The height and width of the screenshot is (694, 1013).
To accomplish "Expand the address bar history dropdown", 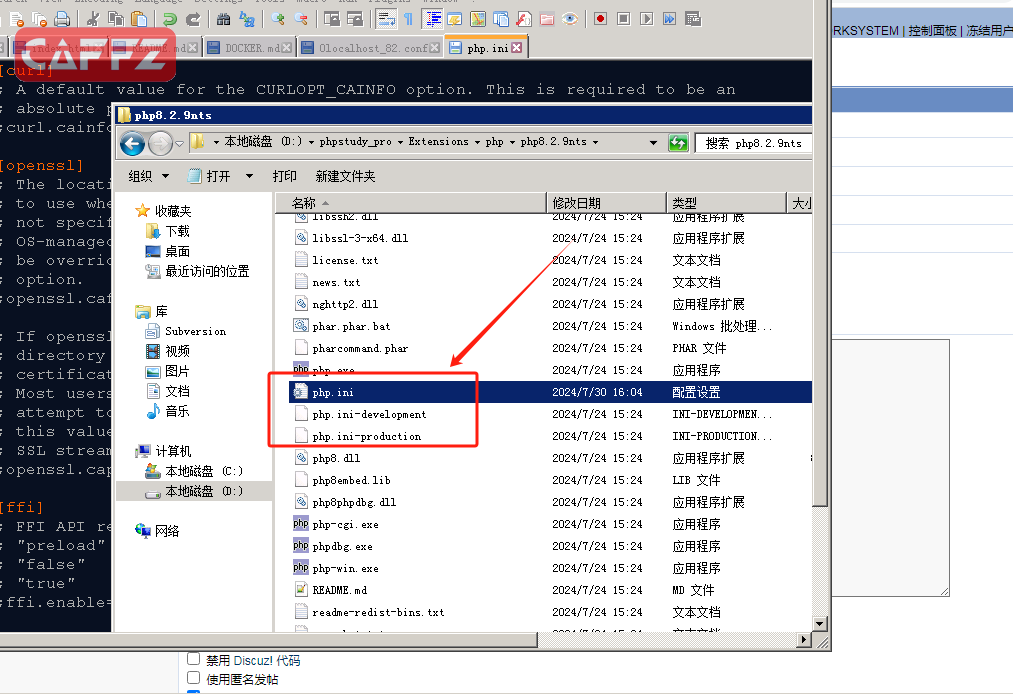I will click(x=654, y=143).
